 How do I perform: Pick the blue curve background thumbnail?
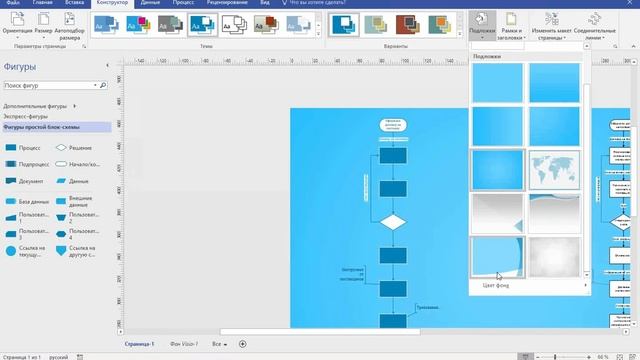(x=497, y=258)
